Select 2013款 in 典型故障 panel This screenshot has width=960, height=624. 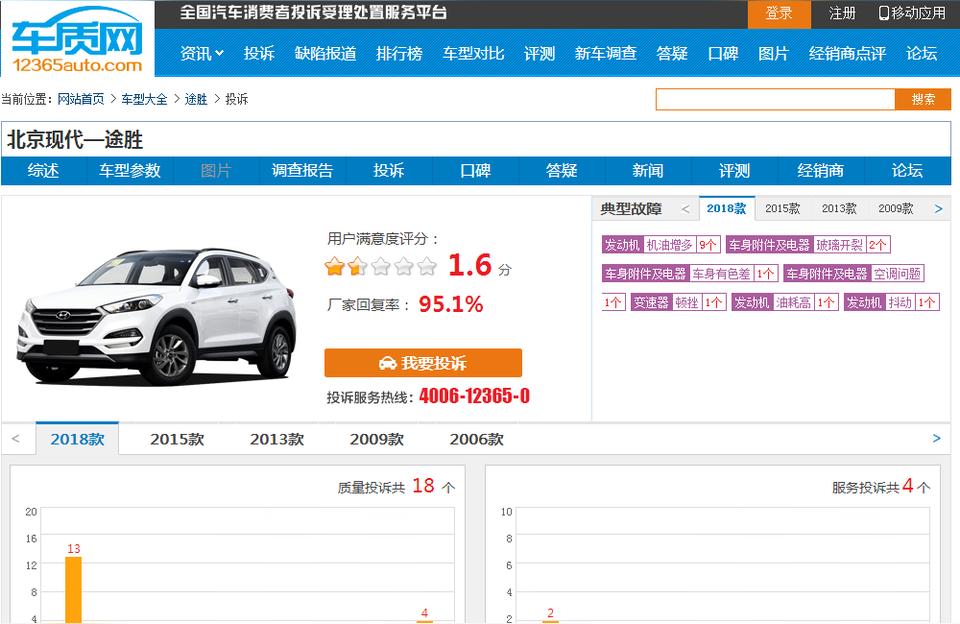[x=839, y=208]
